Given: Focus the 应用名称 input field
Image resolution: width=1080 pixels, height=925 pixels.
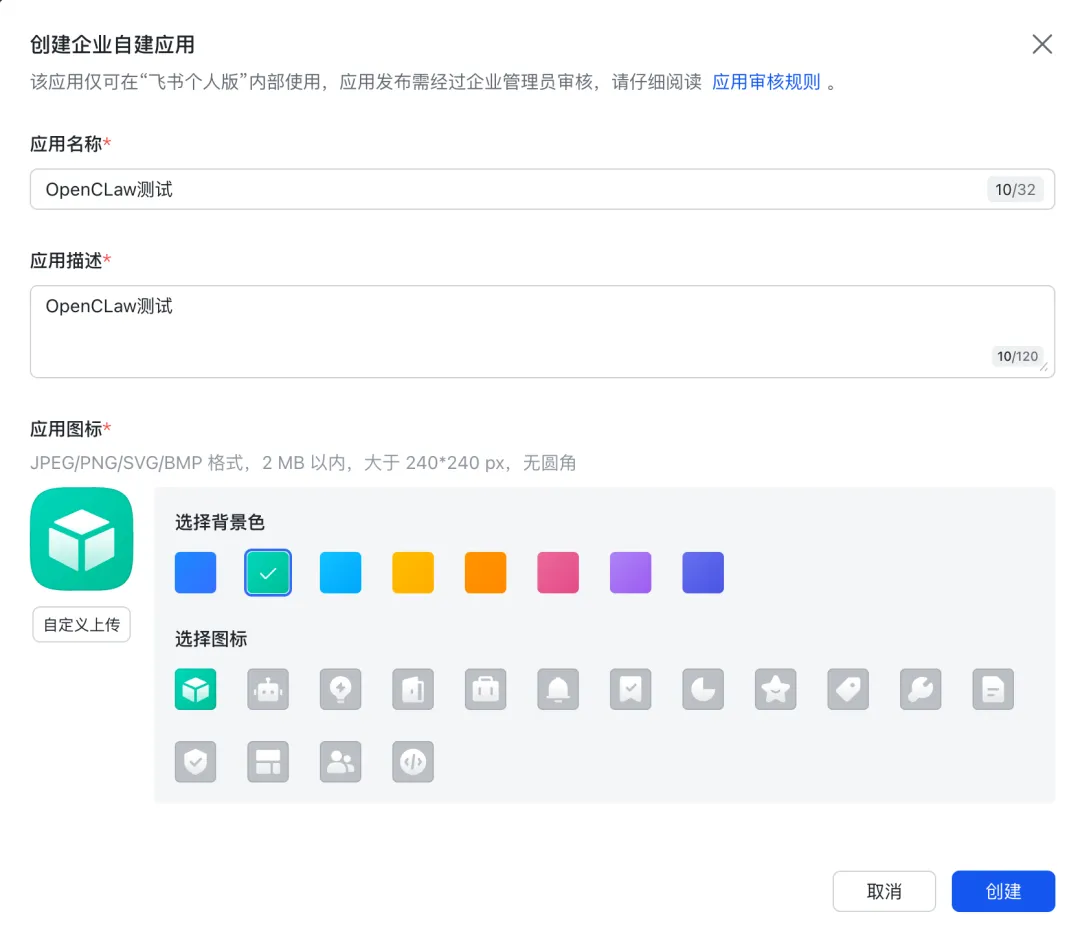Looking at the screenshot, I should 500,189.
